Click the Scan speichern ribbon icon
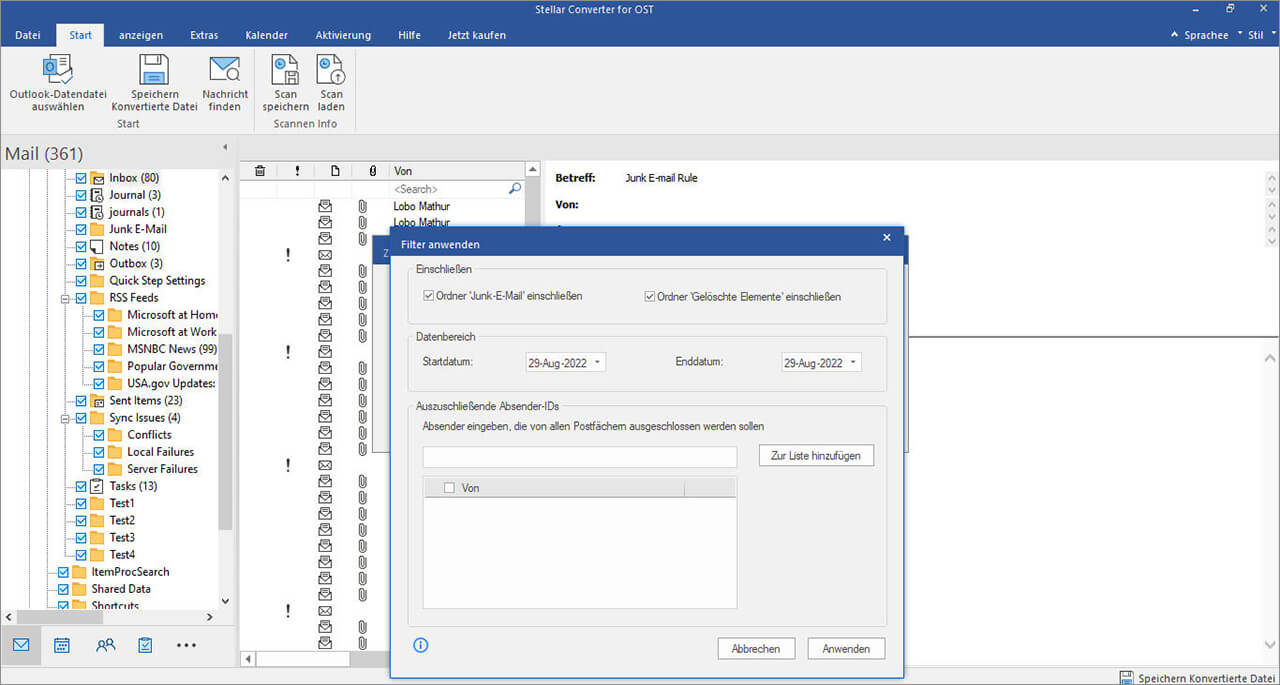Screen dimensions: 1280x685 (285, 69)
